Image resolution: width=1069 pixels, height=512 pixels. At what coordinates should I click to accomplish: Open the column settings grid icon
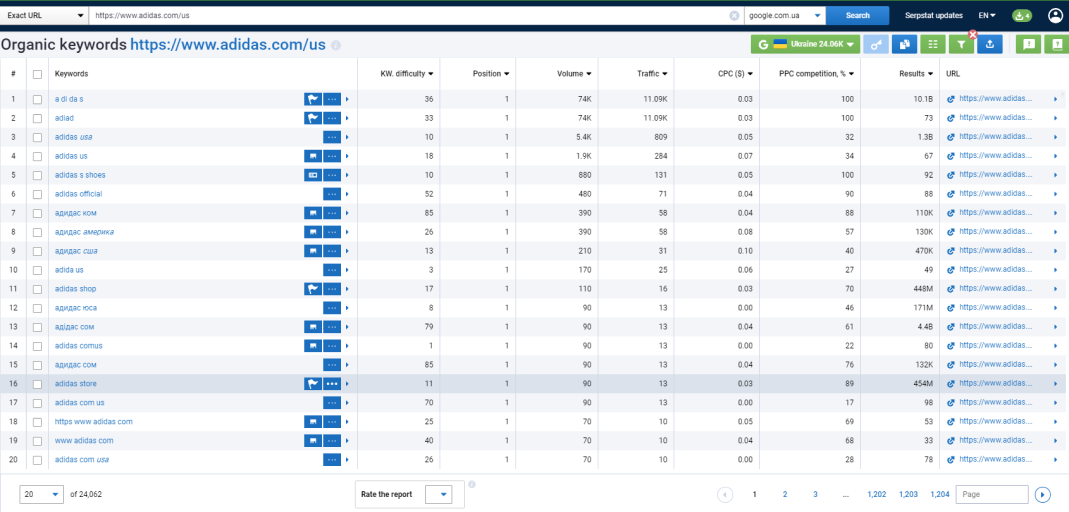pyautogui.click(x=933, y=44)
